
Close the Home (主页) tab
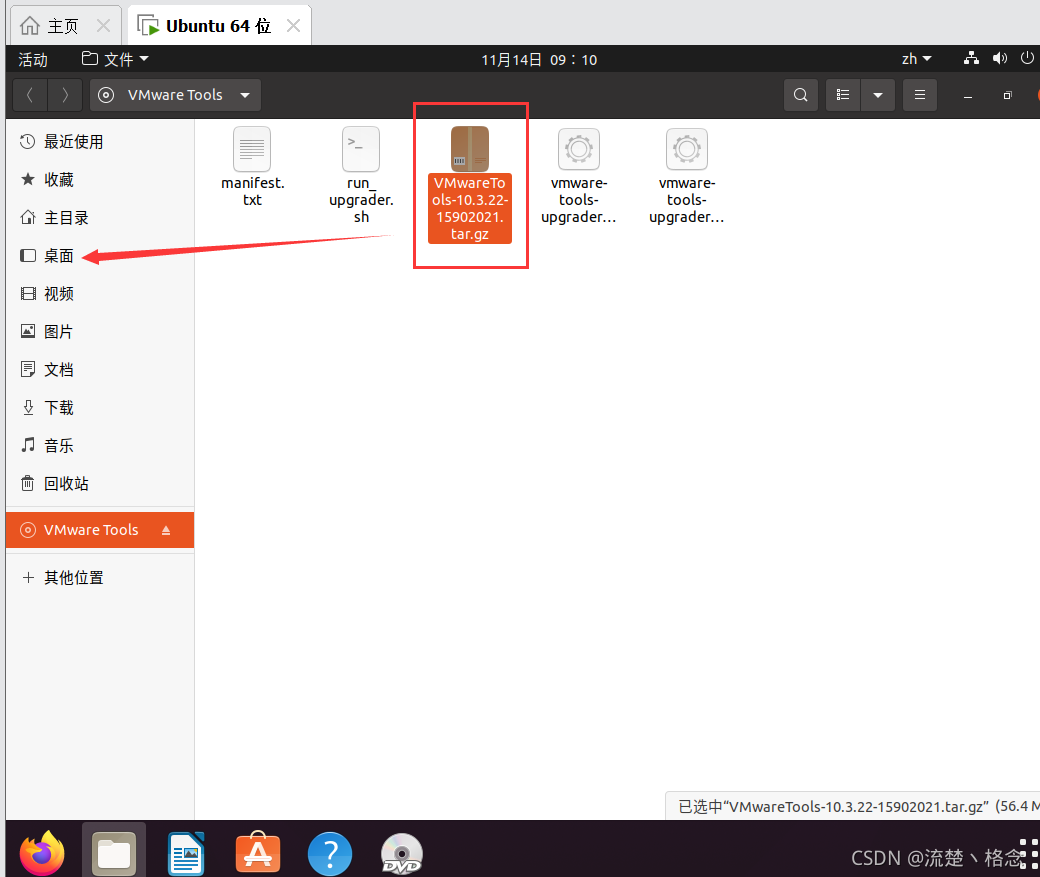coord(103,26)
